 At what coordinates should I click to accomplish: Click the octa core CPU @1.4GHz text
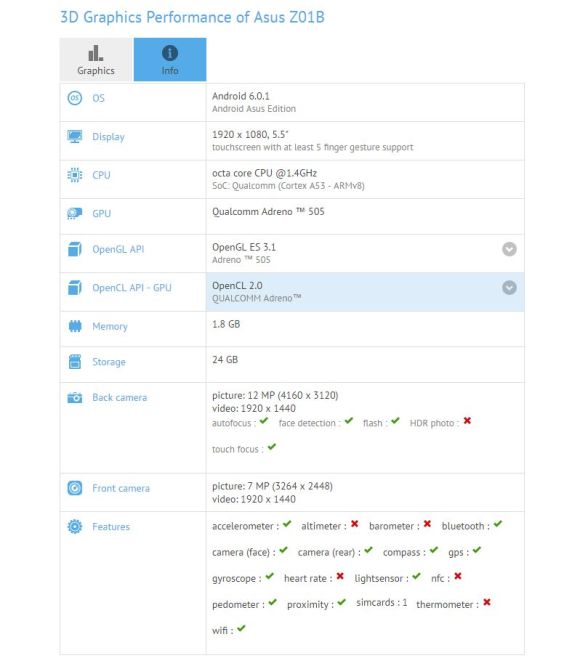point(264,173)
